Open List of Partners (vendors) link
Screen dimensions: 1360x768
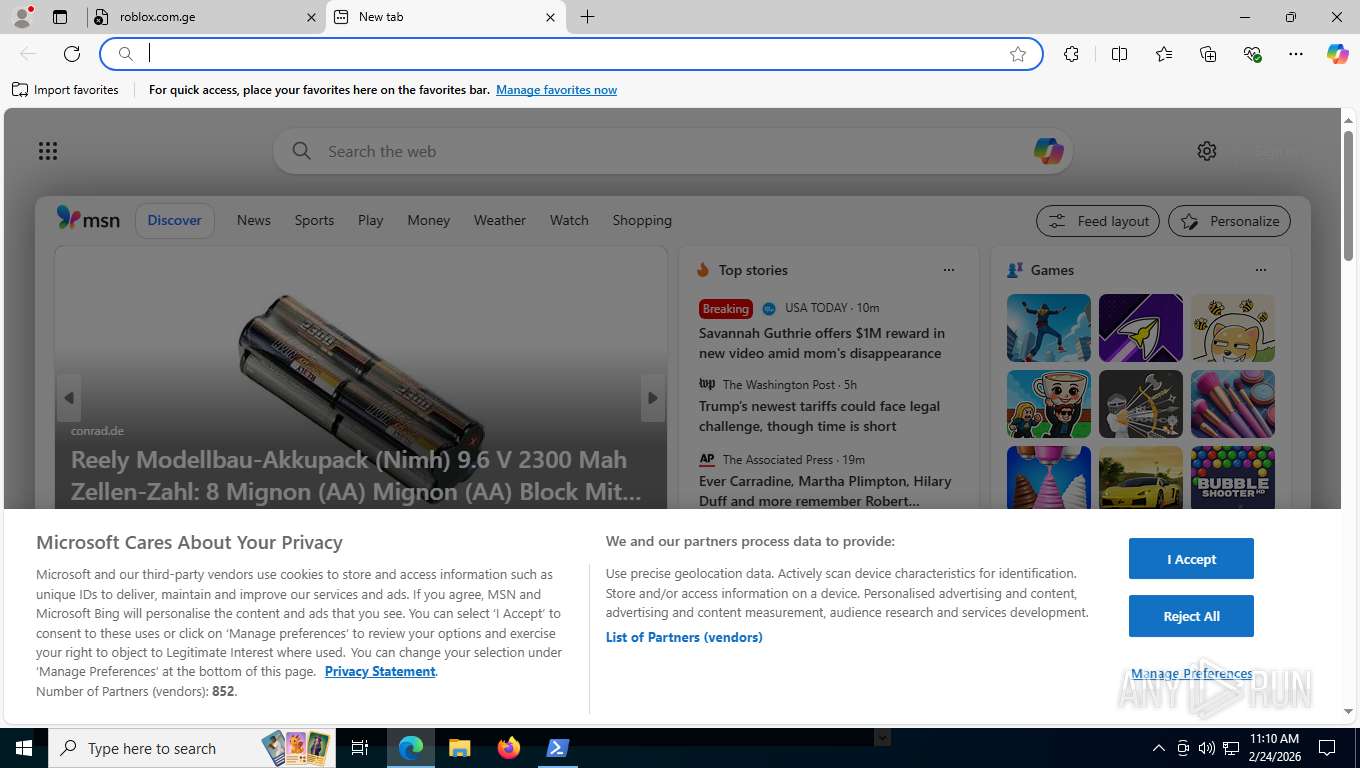(x=684, y=637)
